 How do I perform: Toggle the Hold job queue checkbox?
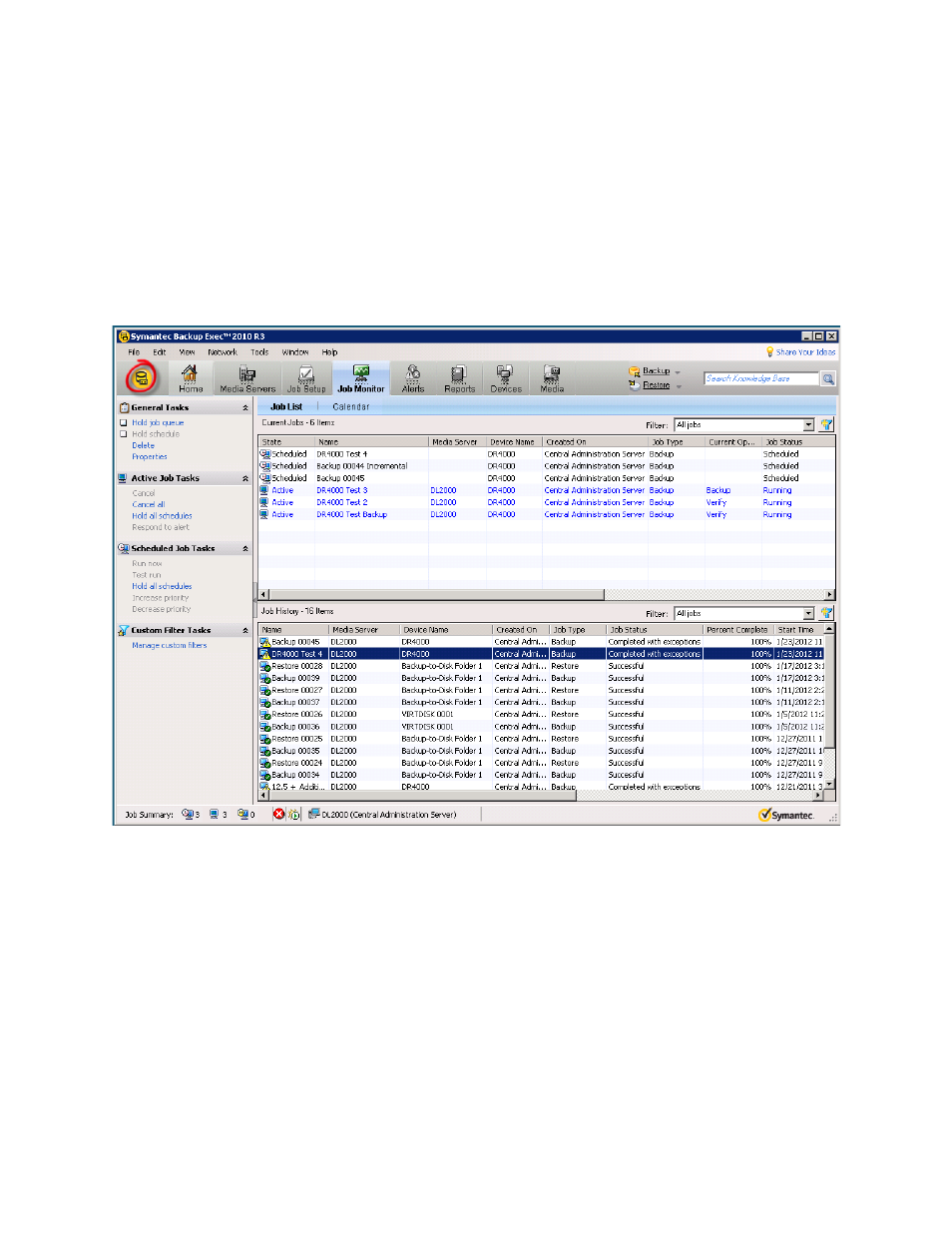pyautogui.click(x=124, y=422)
